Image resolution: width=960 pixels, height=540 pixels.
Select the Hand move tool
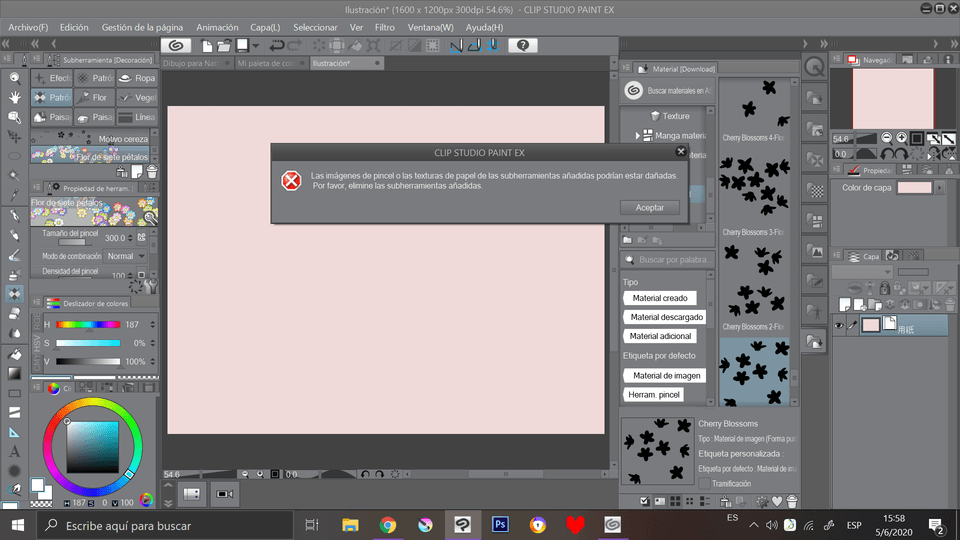[15, 97]
